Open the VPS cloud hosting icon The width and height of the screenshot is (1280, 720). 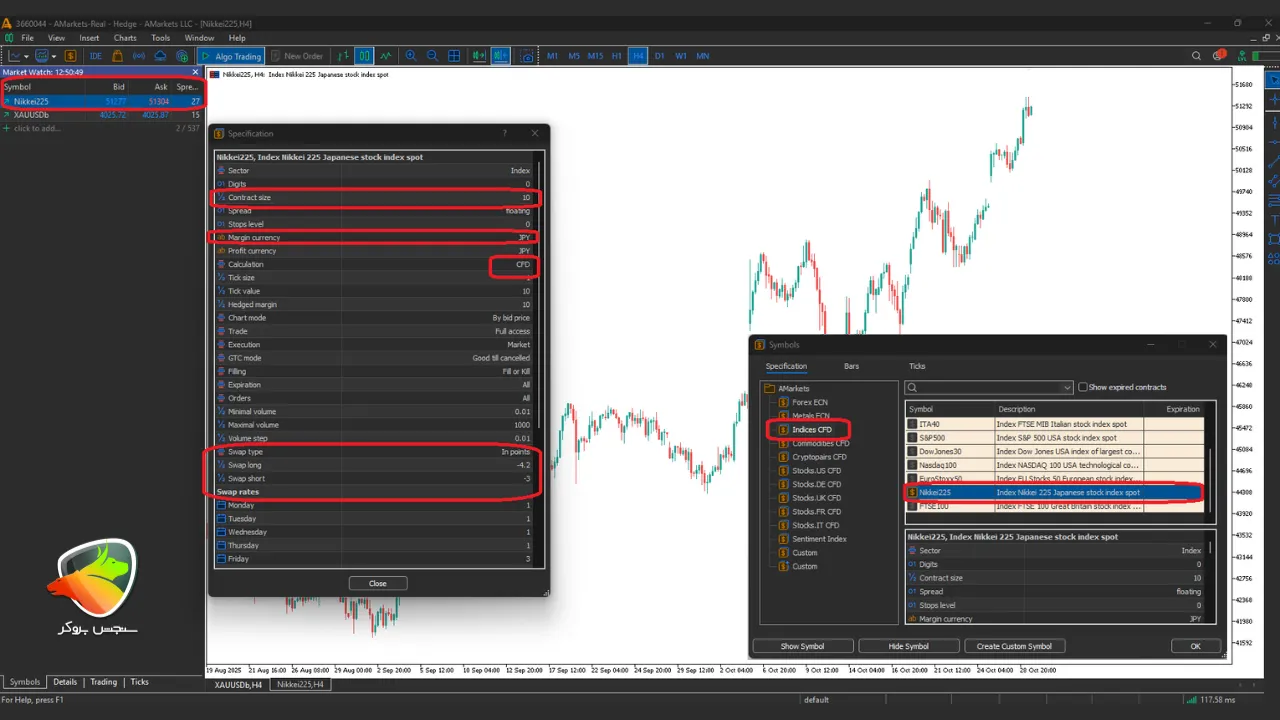tap(160, 56)
